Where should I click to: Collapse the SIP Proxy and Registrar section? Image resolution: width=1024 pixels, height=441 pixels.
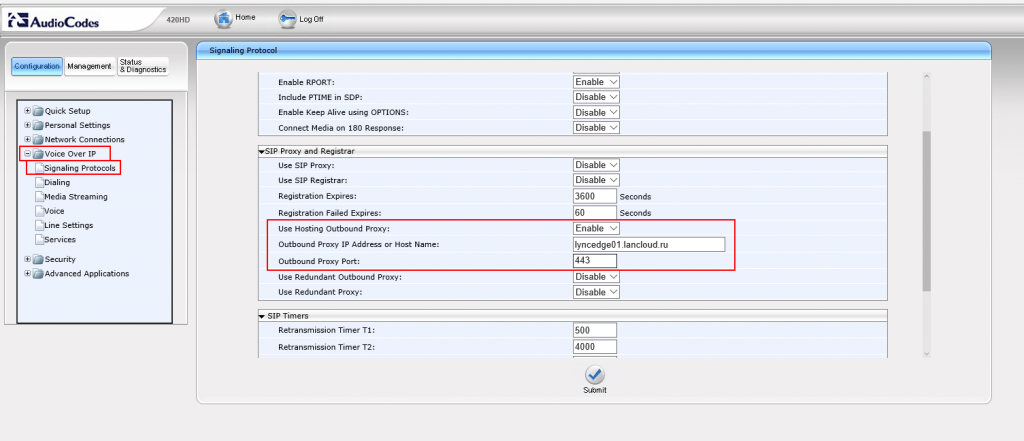pyautogui.click(x=261, y=150)
